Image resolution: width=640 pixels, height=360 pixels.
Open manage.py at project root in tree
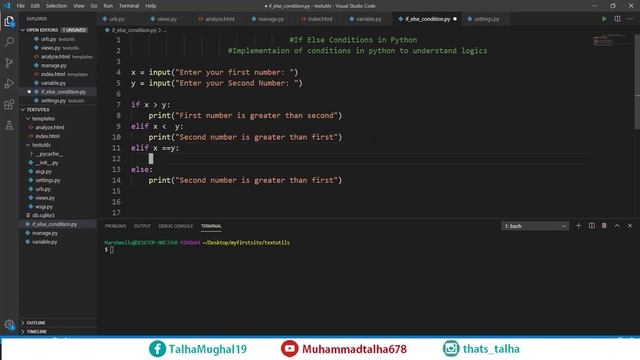(x=58, y=233)
